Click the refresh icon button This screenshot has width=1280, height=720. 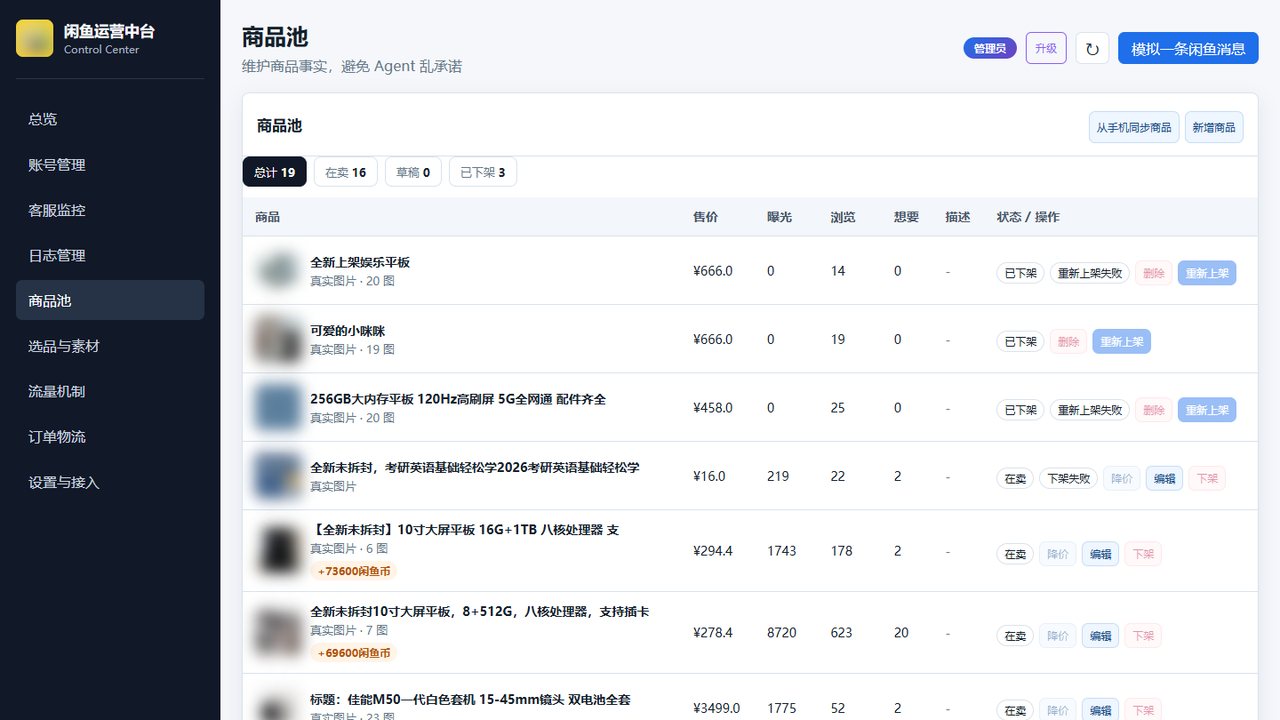tap(1092, 48)
